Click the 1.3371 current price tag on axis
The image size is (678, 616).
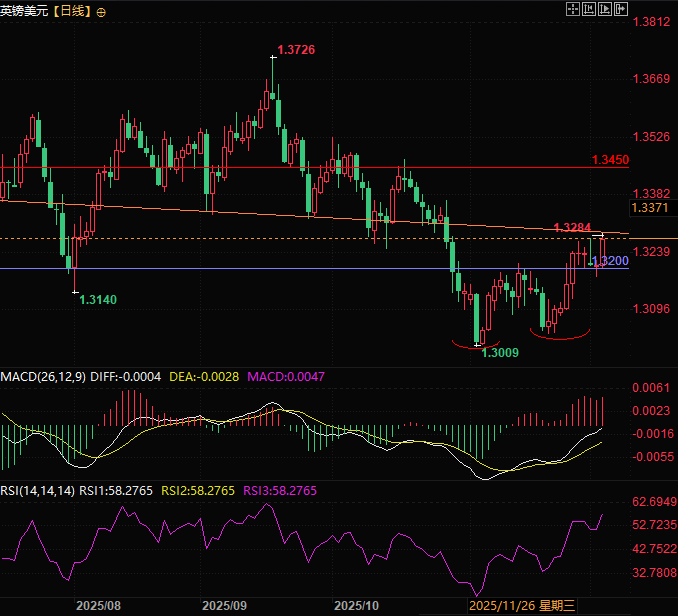(649, 208)
